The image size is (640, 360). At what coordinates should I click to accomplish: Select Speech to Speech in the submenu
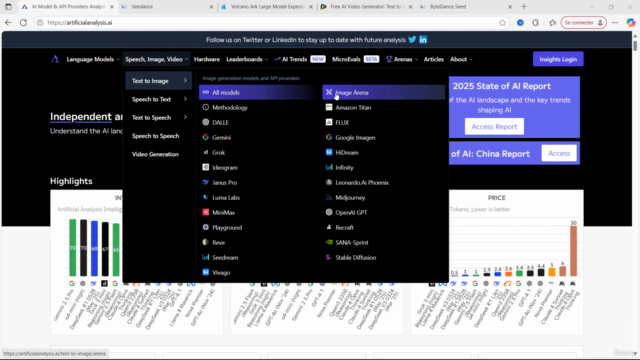[x=156, y=136]
